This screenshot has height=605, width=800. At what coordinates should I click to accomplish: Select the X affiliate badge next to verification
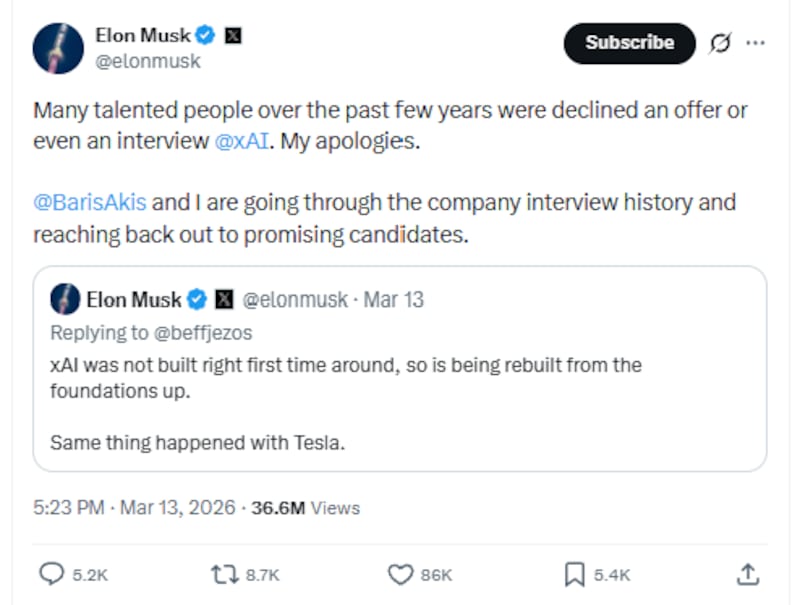[x=232, y=34]
